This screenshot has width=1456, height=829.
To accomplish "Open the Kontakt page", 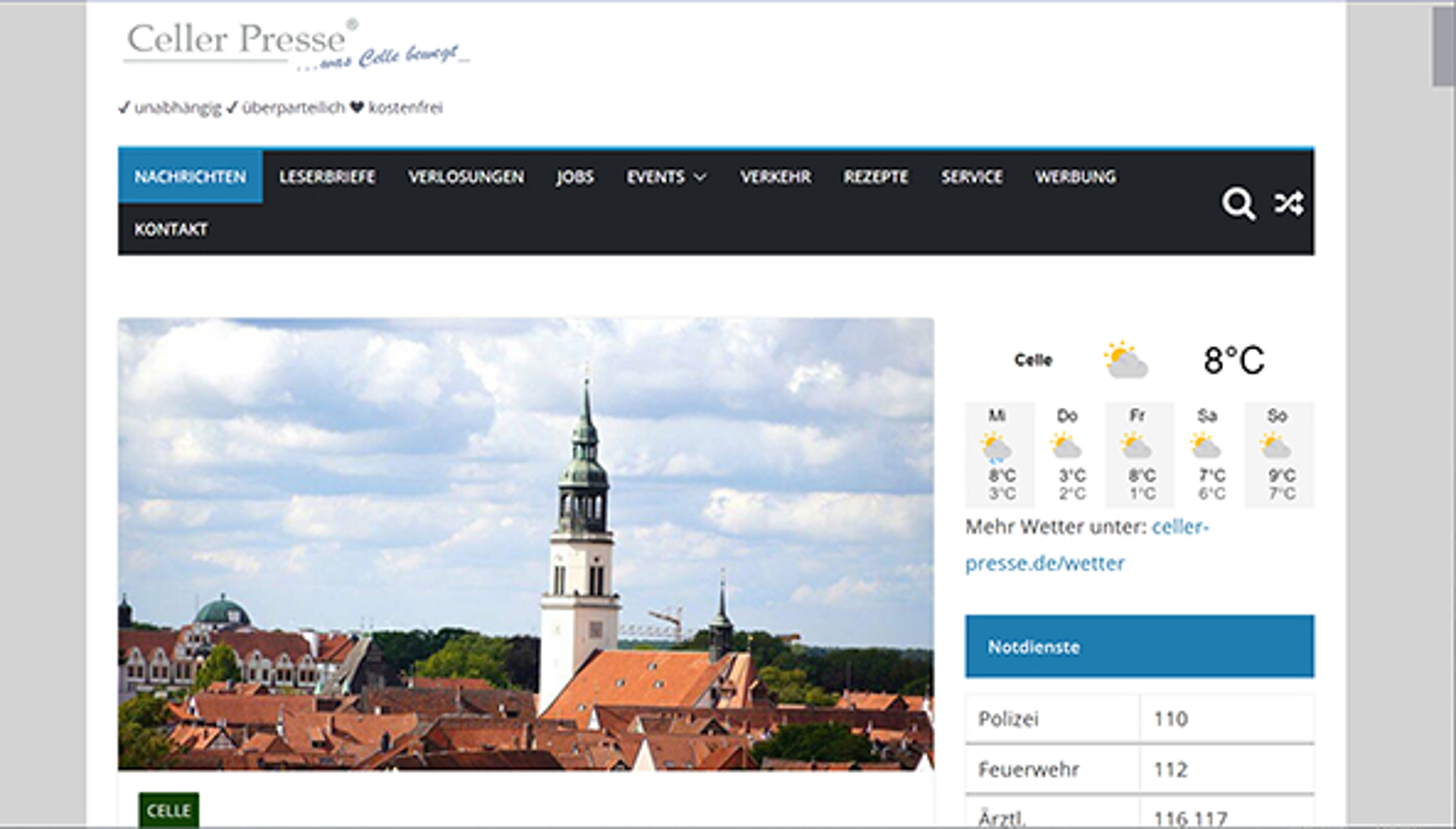I will [171, 229].
